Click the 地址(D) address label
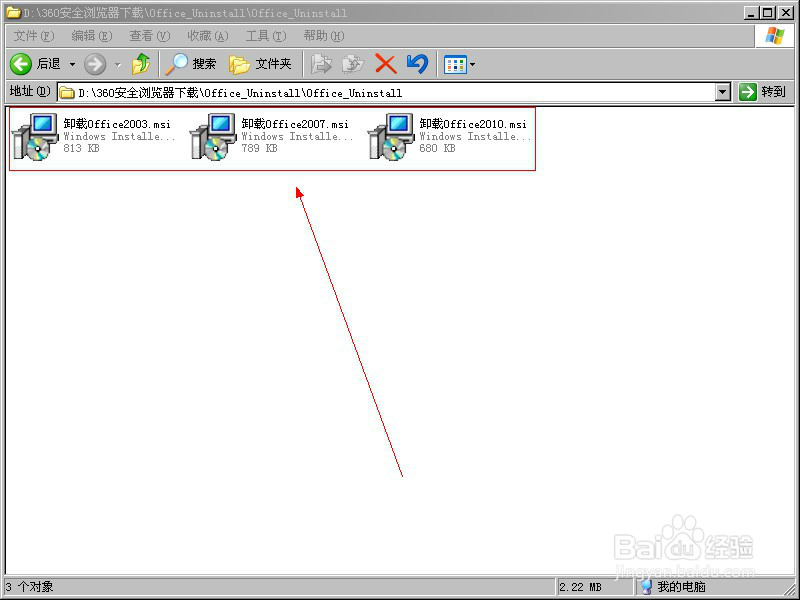The width and height of the screenshot is (800, 600). click(x=30, y=91)
